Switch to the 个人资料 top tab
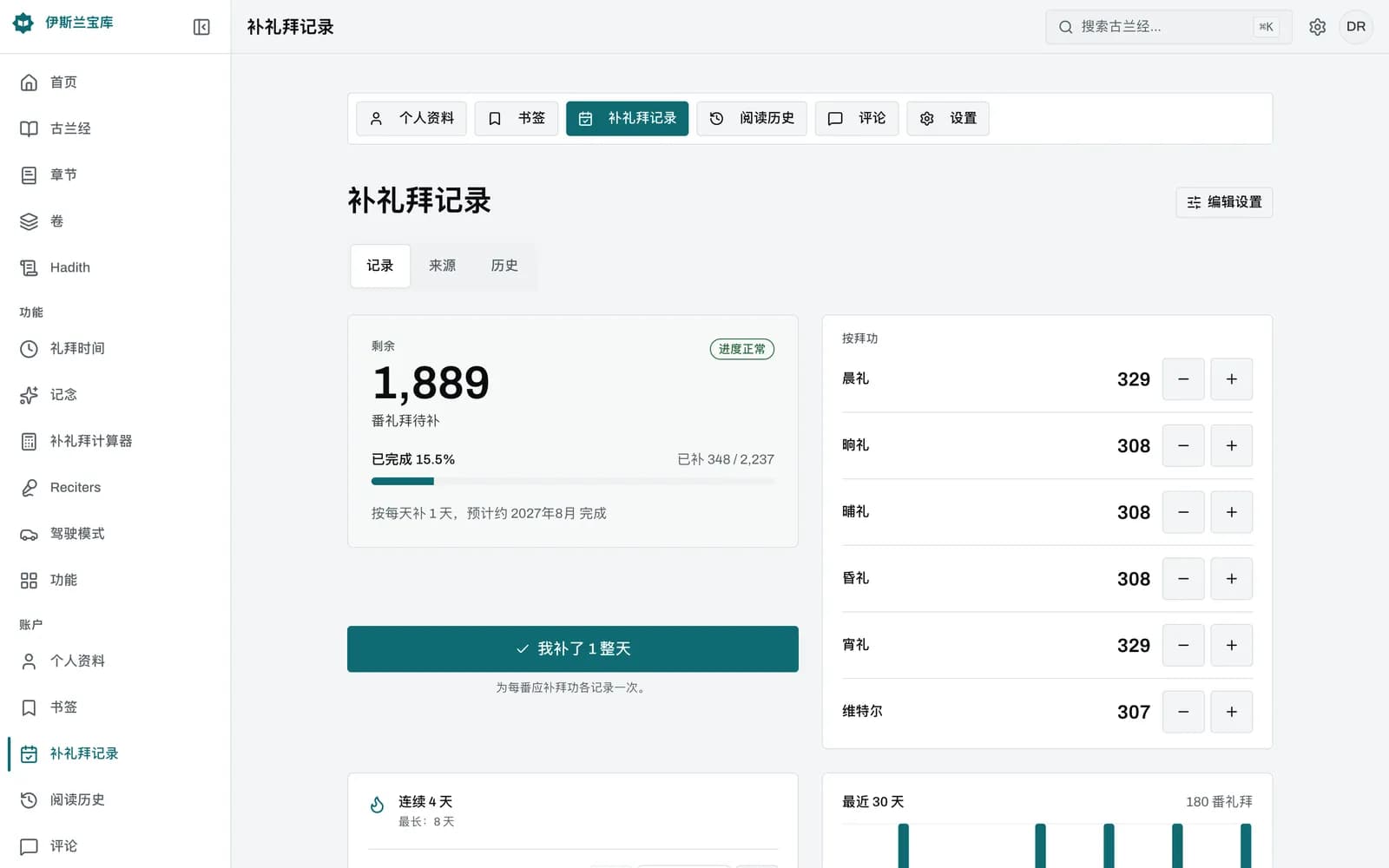 (x=411, y=119)
